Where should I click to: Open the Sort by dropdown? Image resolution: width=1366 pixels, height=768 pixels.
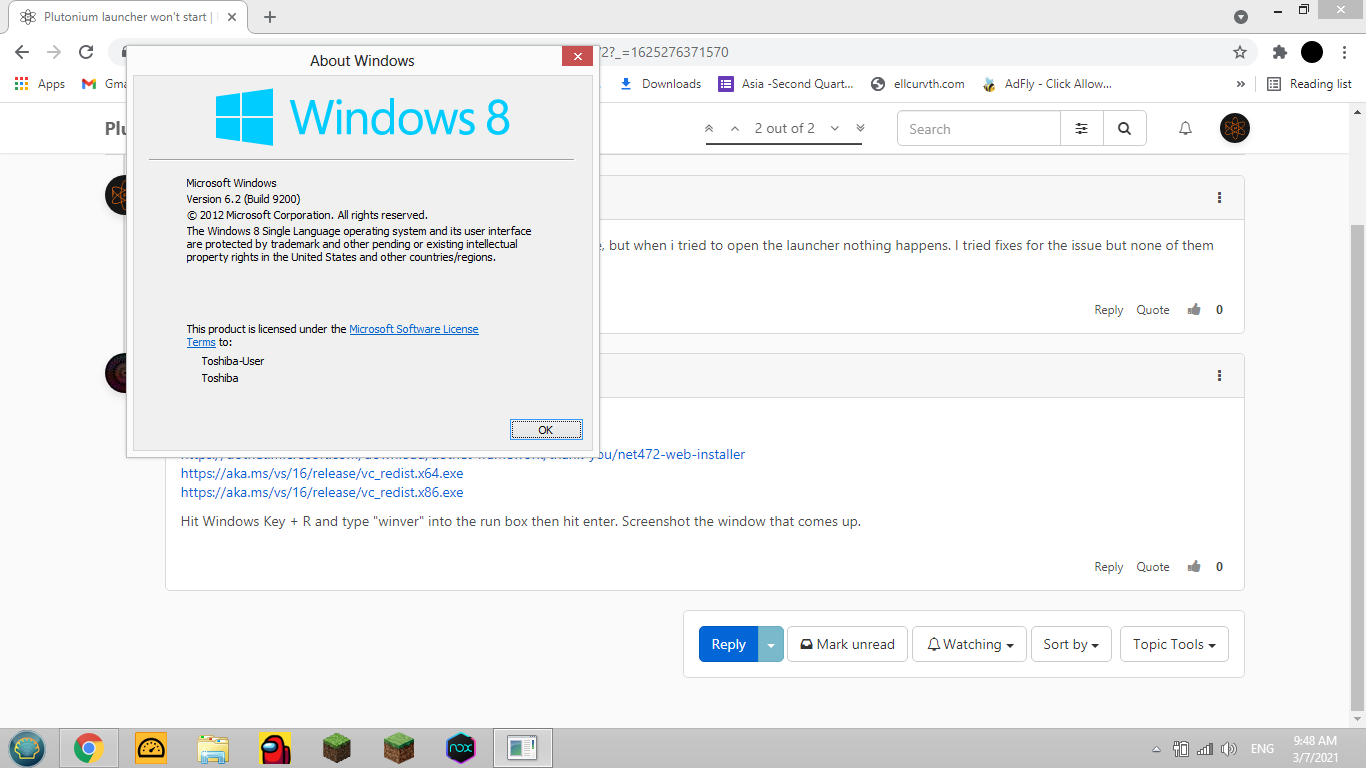(x=1071, y=644)
